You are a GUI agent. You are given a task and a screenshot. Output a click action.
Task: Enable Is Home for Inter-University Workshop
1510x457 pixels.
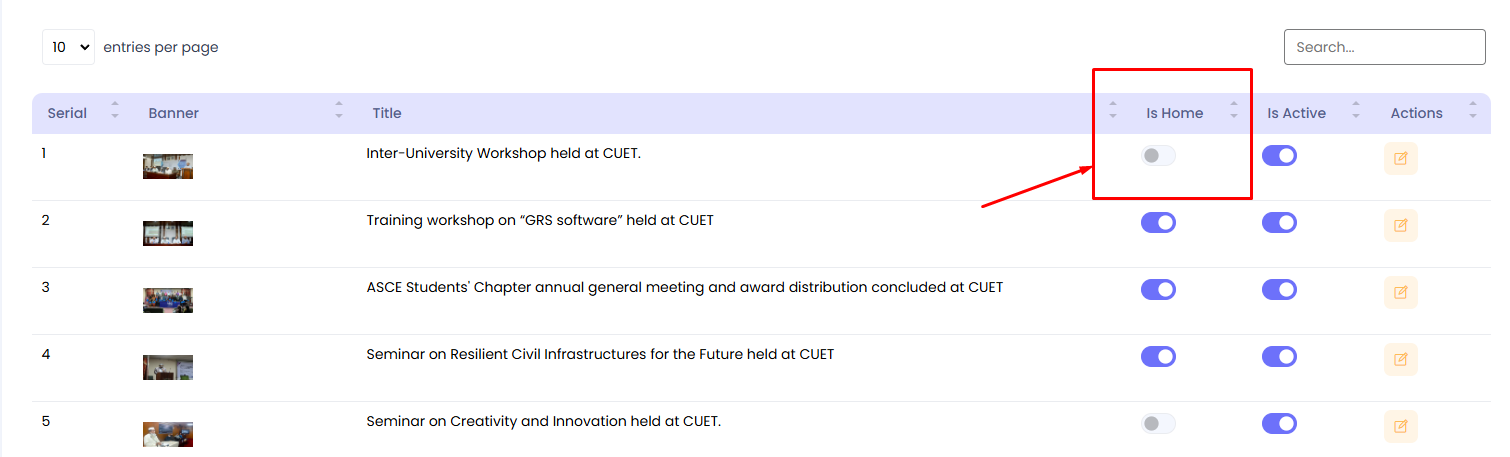[x=1158, y=156]
